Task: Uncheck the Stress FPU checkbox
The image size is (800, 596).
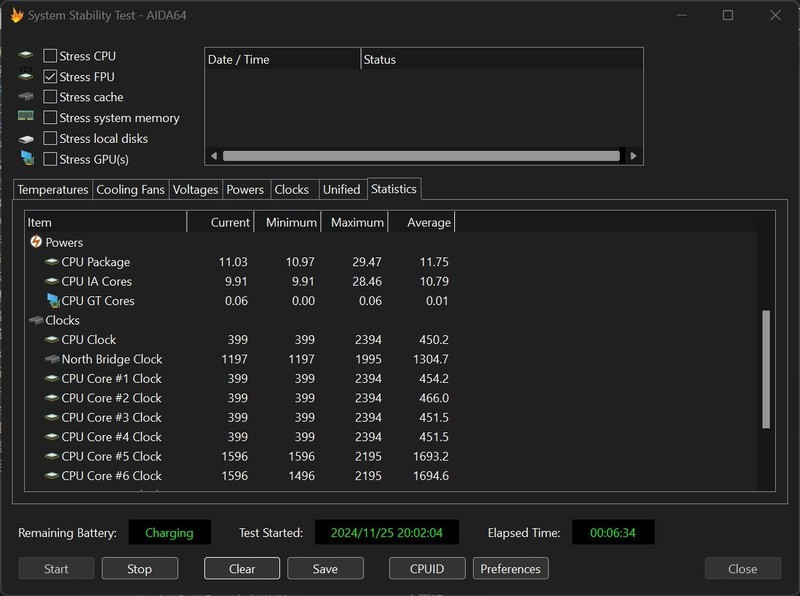Action: [x=50, y=77]
